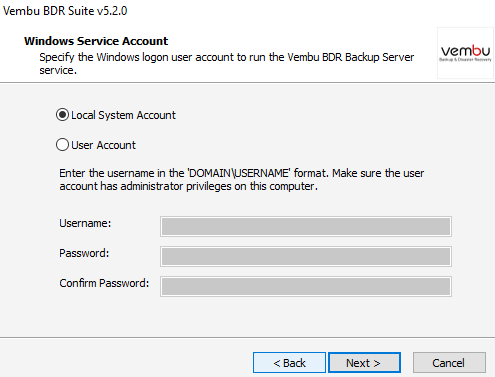Click the Vembu BDR Suite v5.2.0 title

tap(65, 11)
